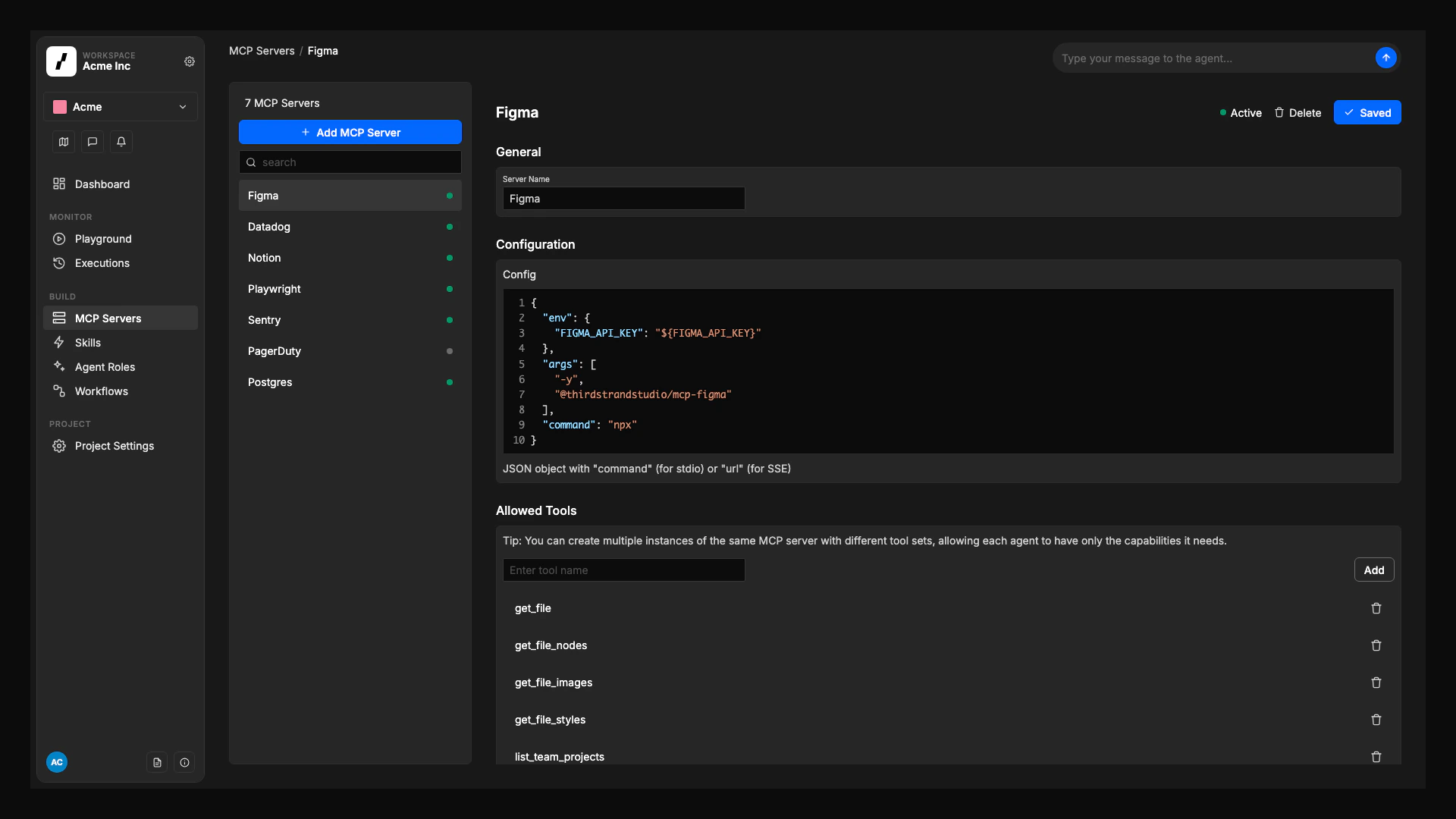
Task: Open Project Settings
Action: pos(121,446)
